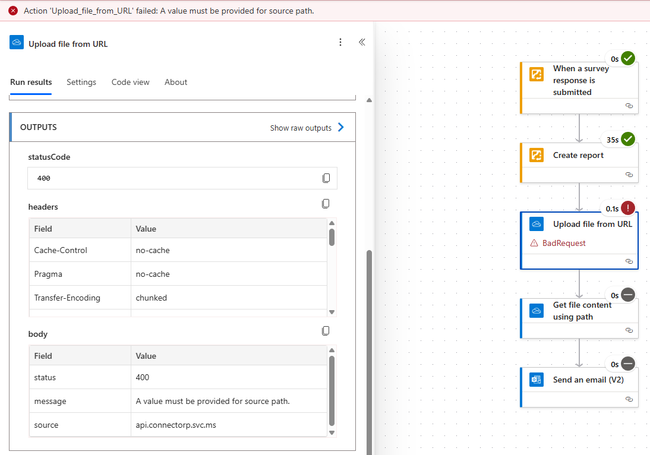
Task: Collapse the Upload file from URL panel
Action: click(x=361, y=43)
